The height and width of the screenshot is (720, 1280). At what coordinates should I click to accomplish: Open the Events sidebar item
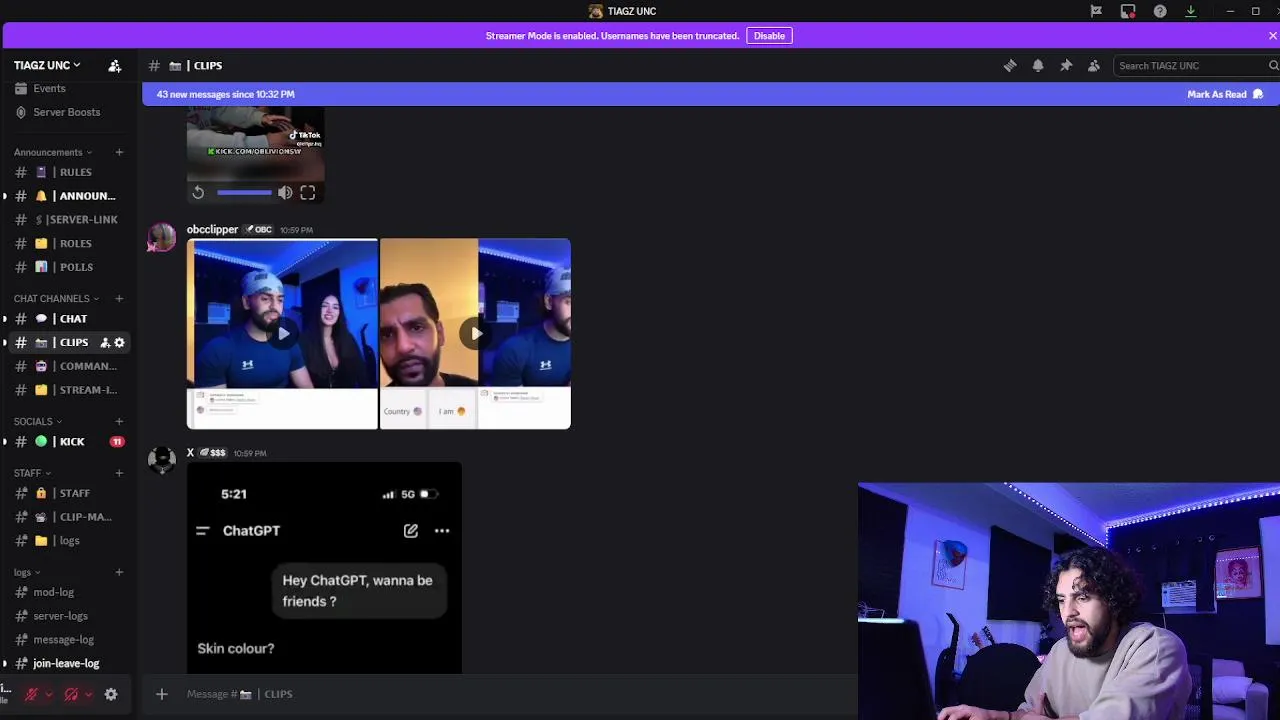click(68, 88)
